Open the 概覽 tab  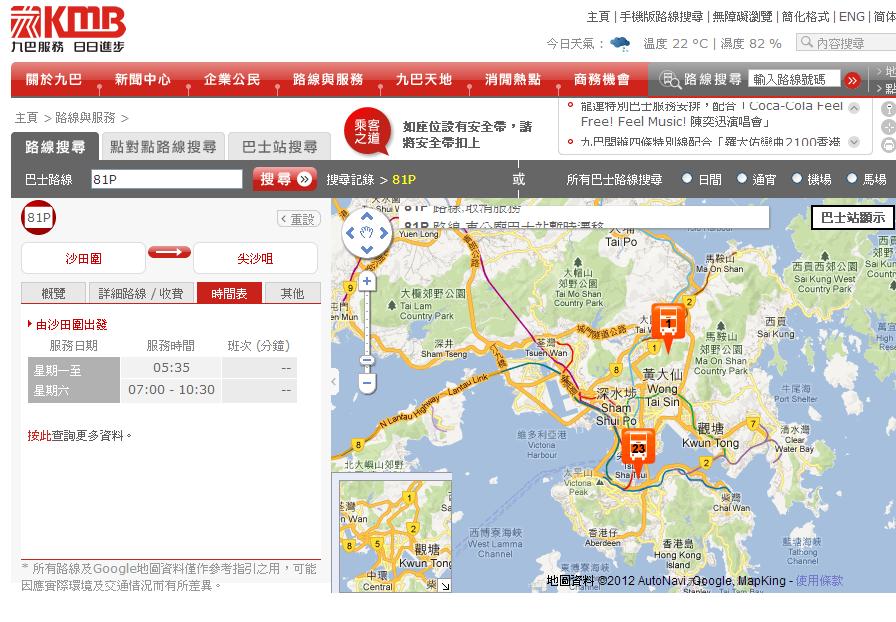click(x=53, y=293)
